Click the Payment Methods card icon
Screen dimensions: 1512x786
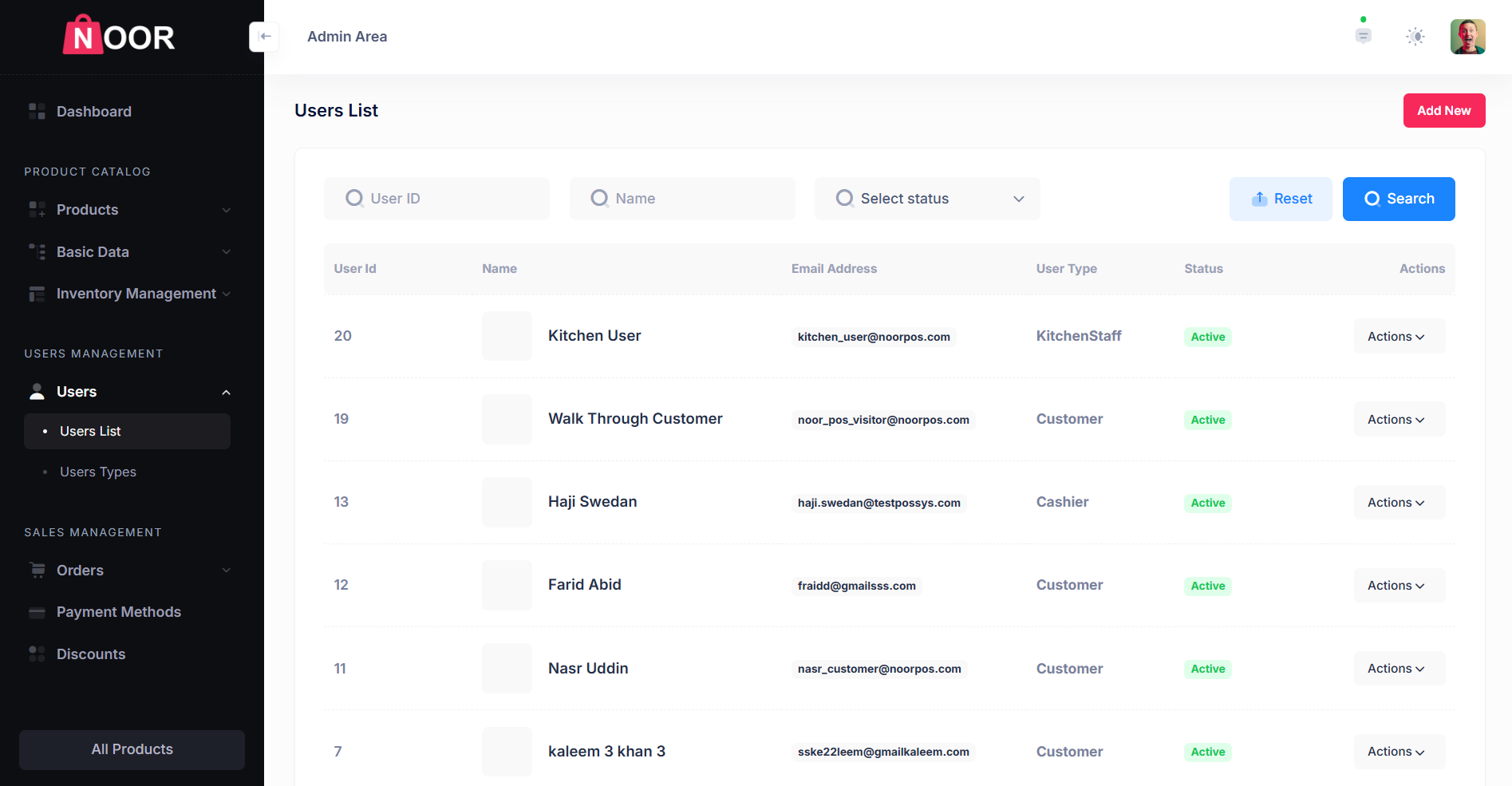point(37,612)
